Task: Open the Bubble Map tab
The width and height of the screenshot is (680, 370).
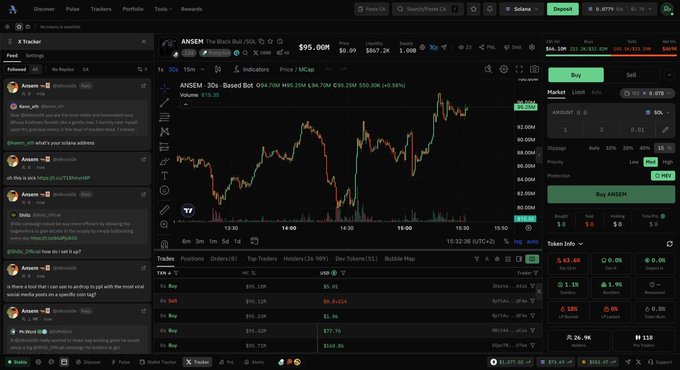Action: pyautogui.click(x=400, y=259)
